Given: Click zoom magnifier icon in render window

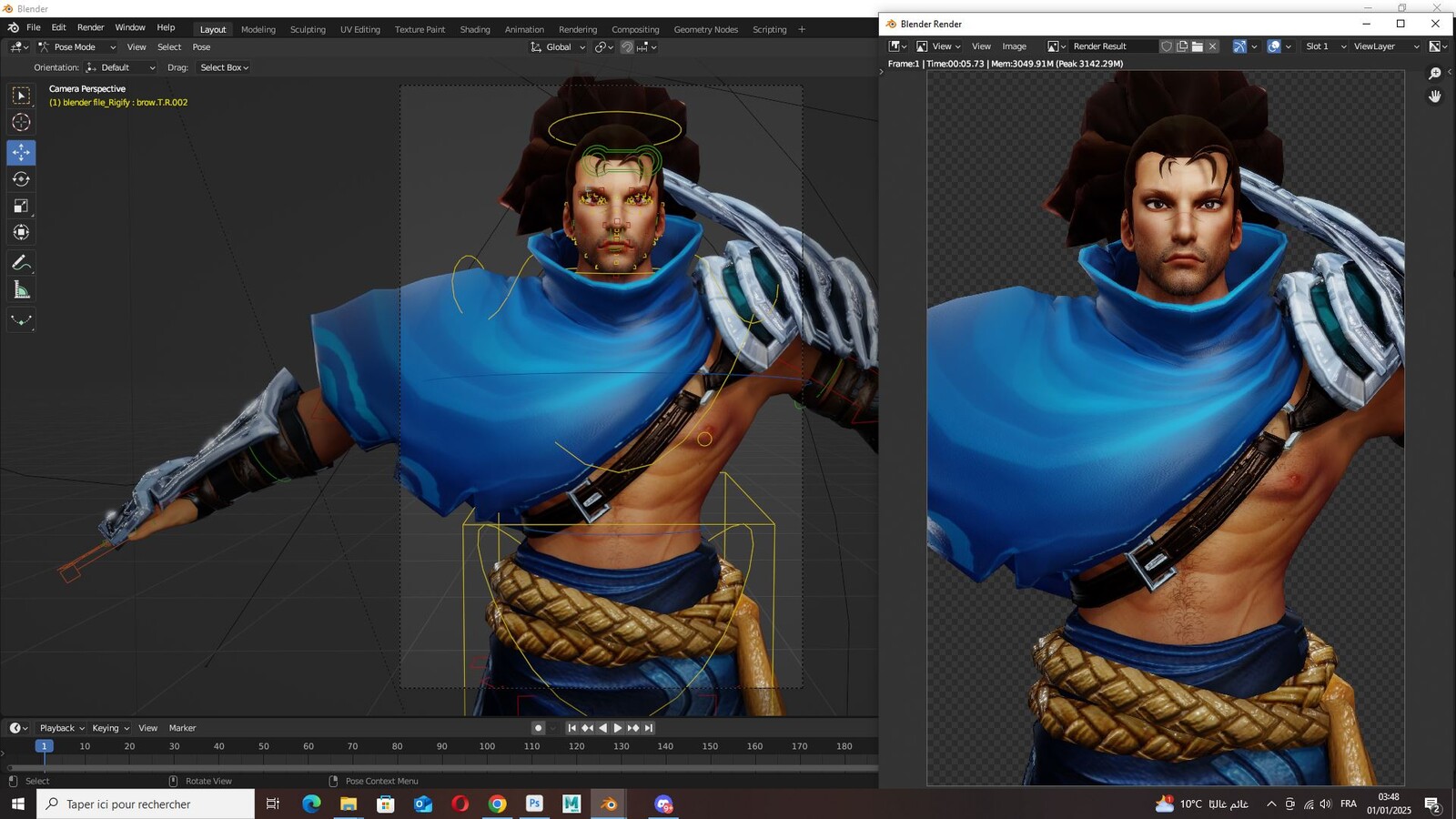Looking at the screenshot, I should point(1435,74).
